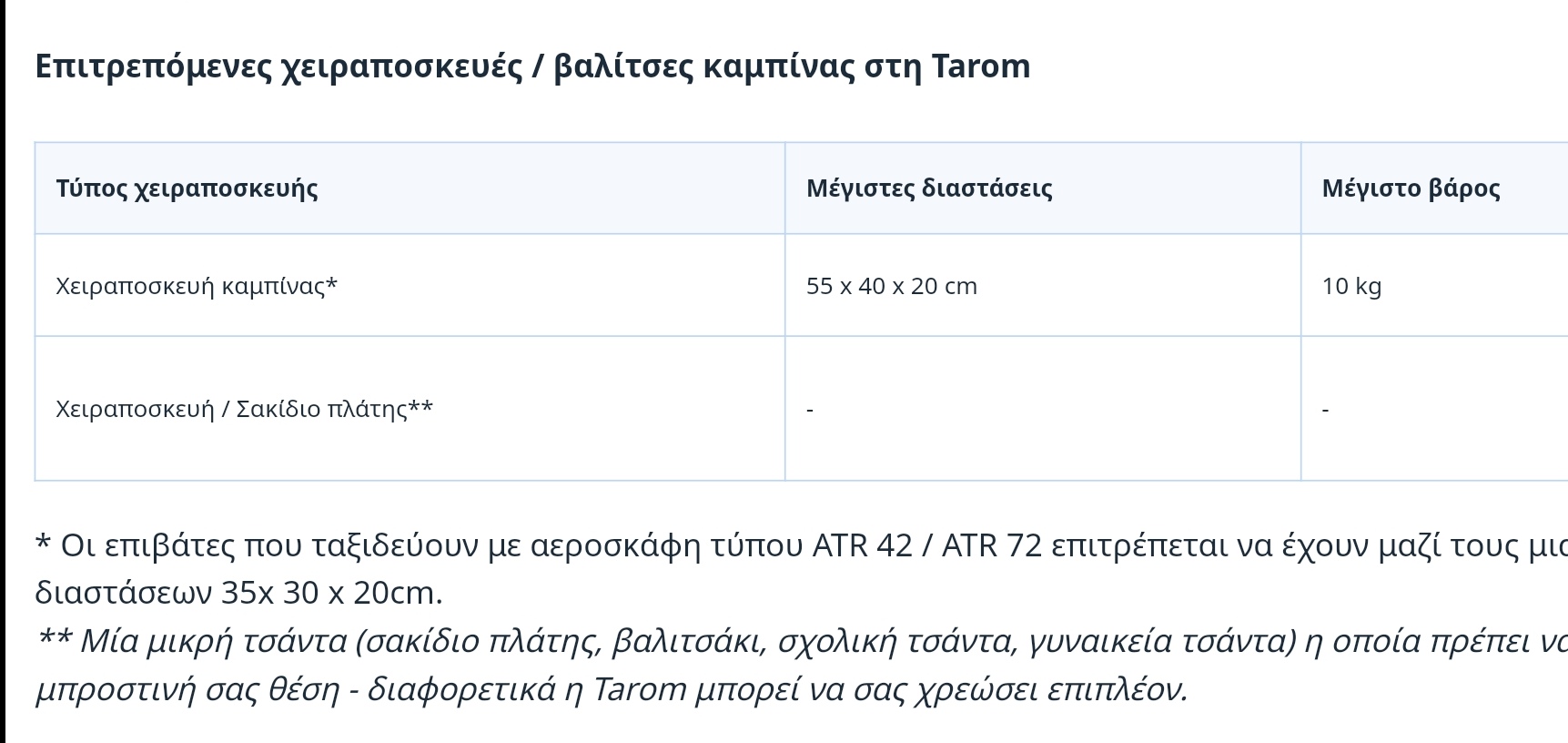Click the dash under Μέγιστο βάρος

[1325, 410]
